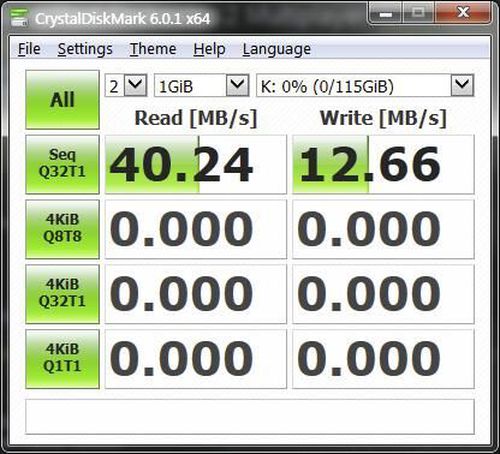Screen dimensions: 500x454
Task: Minimize the CrystalDiskMark window
Action: 386,13
